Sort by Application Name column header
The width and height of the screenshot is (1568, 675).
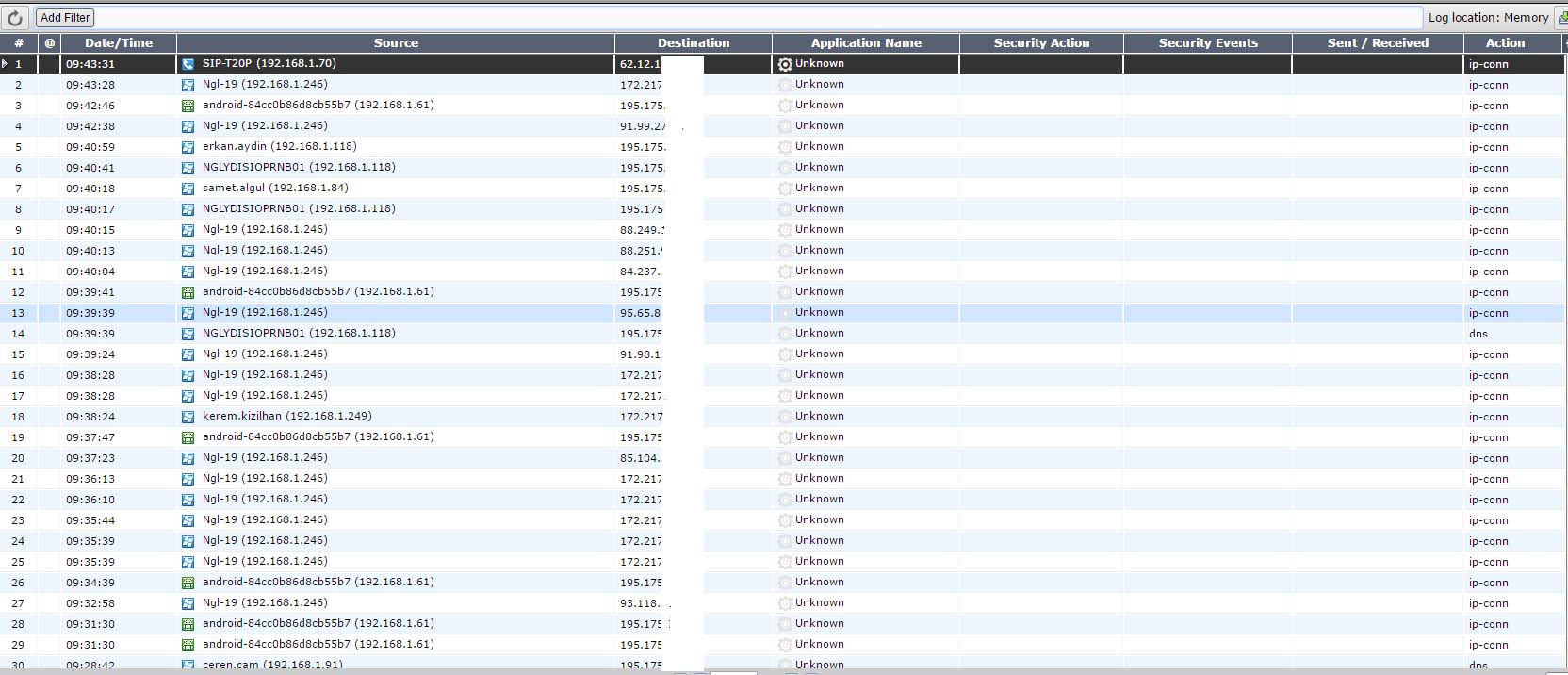(x=866, y=43)
